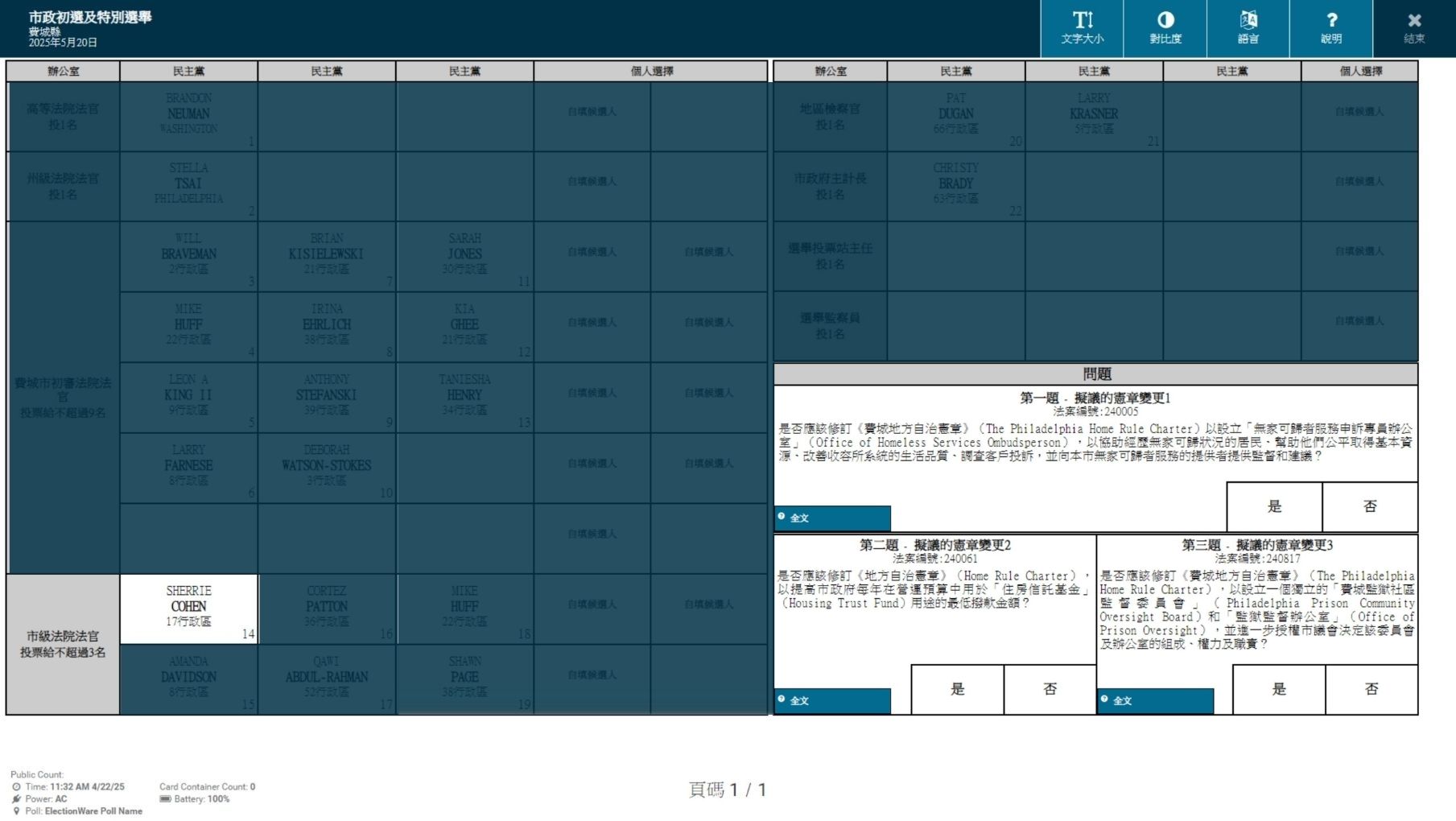Show 全文 full text for question 1
Screen dimensions: 1456x821
[x=832, y=518]
